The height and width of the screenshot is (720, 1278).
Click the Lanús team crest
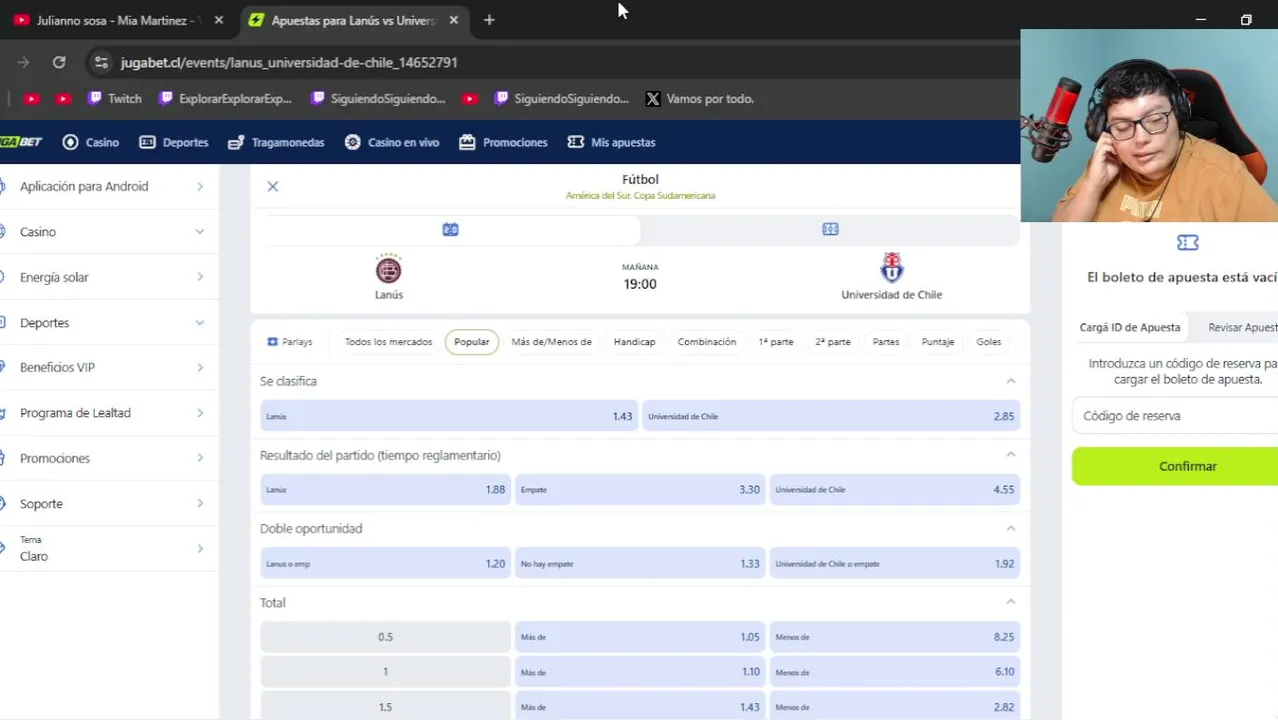coord(388,269)
